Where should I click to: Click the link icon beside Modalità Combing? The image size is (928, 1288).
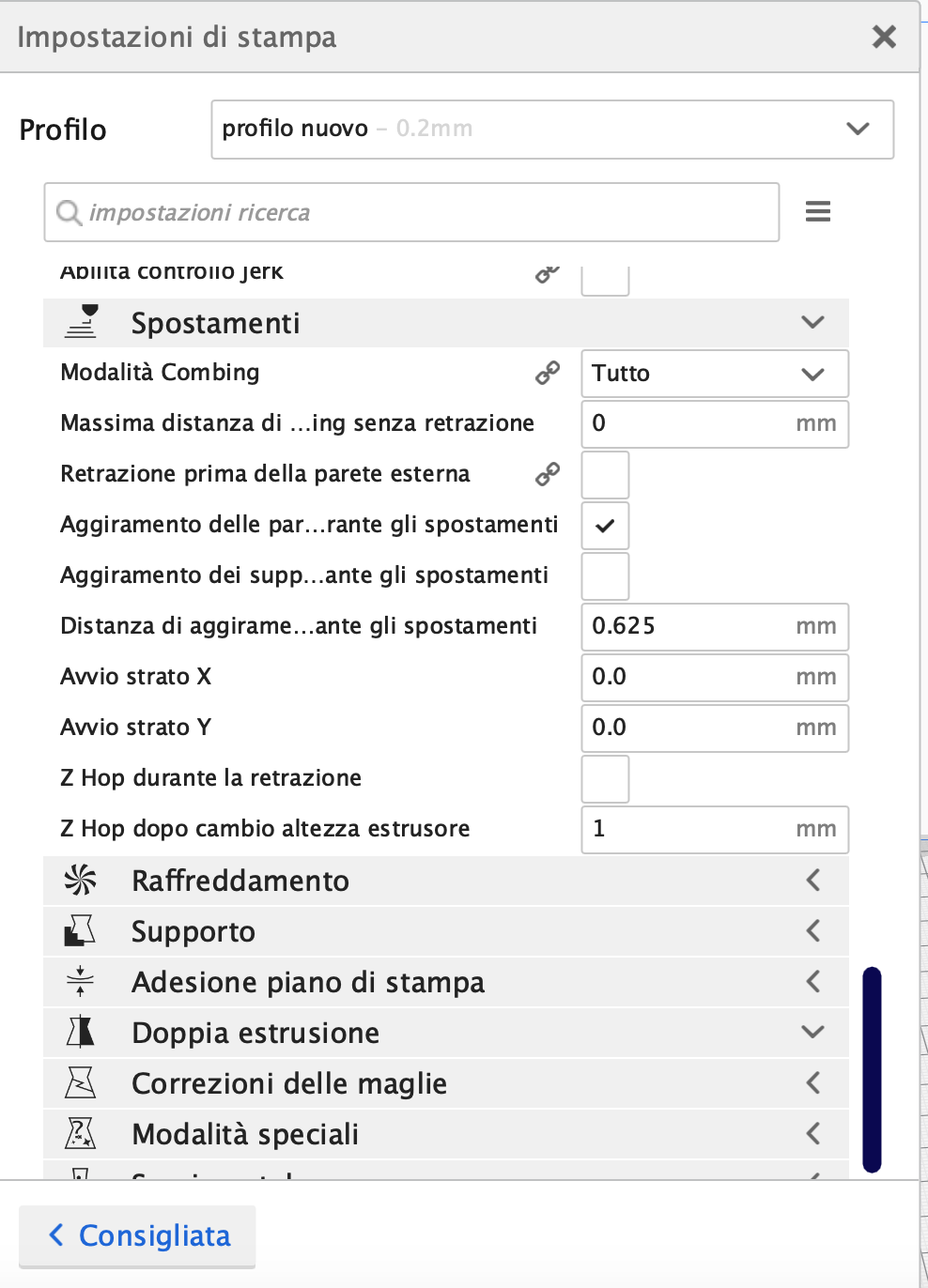coord(548,374)
